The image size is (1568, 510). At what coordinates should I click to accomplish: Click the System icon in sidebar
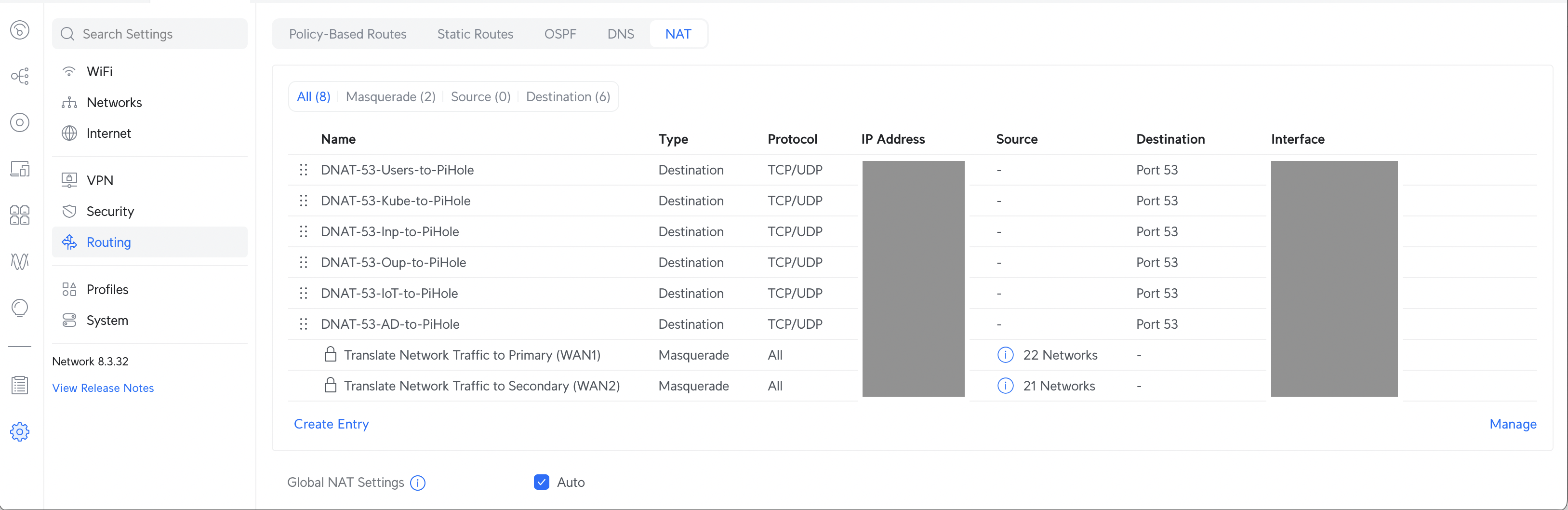point(69,320)
